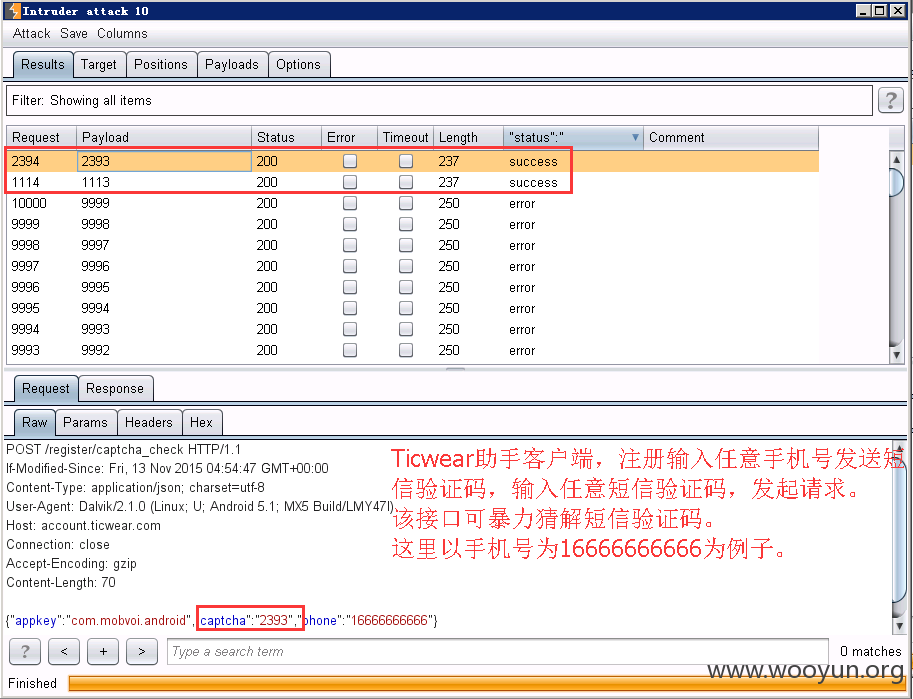The width and height of the screenshot is (913, 699).
Task: Show the Params request view
Action: (85, 422)
